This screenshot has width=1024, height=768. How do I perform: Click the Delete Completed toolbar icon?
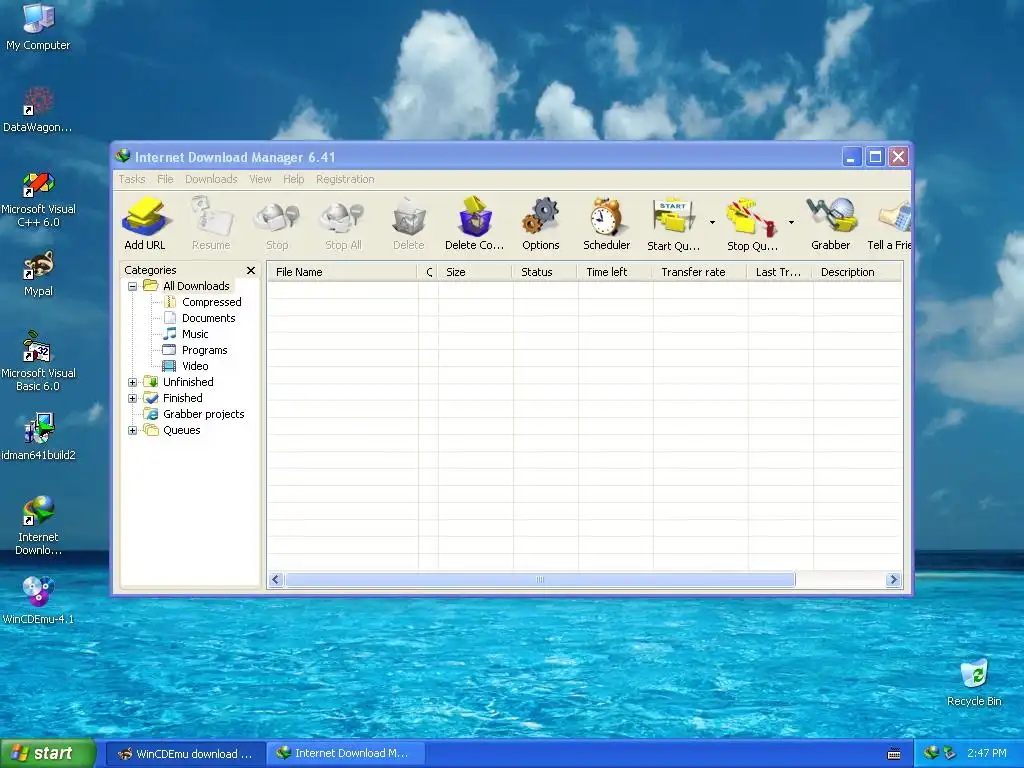pos(475,223)
